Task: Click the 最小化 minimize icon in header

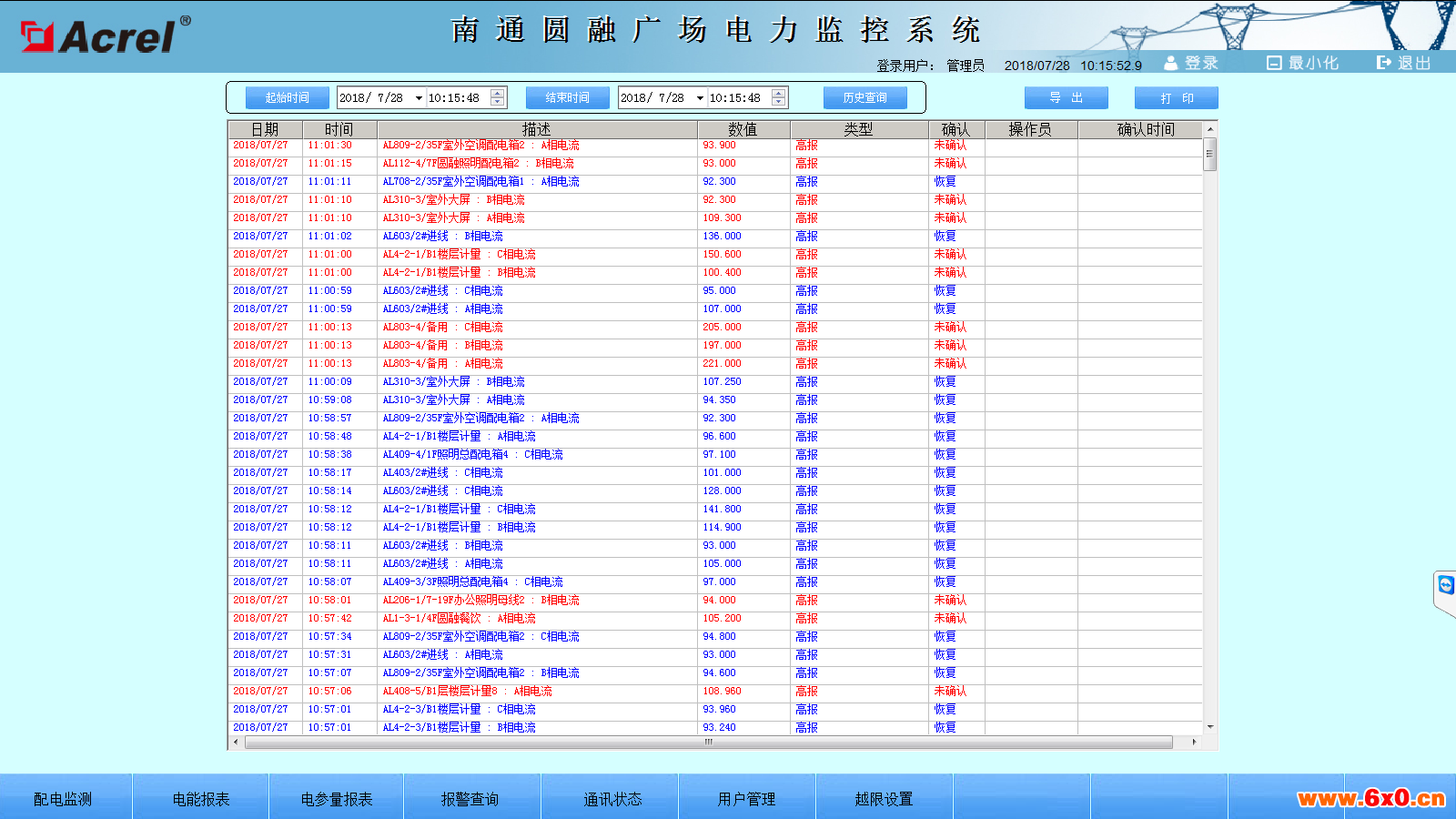Action: (x=1274, y=63)
